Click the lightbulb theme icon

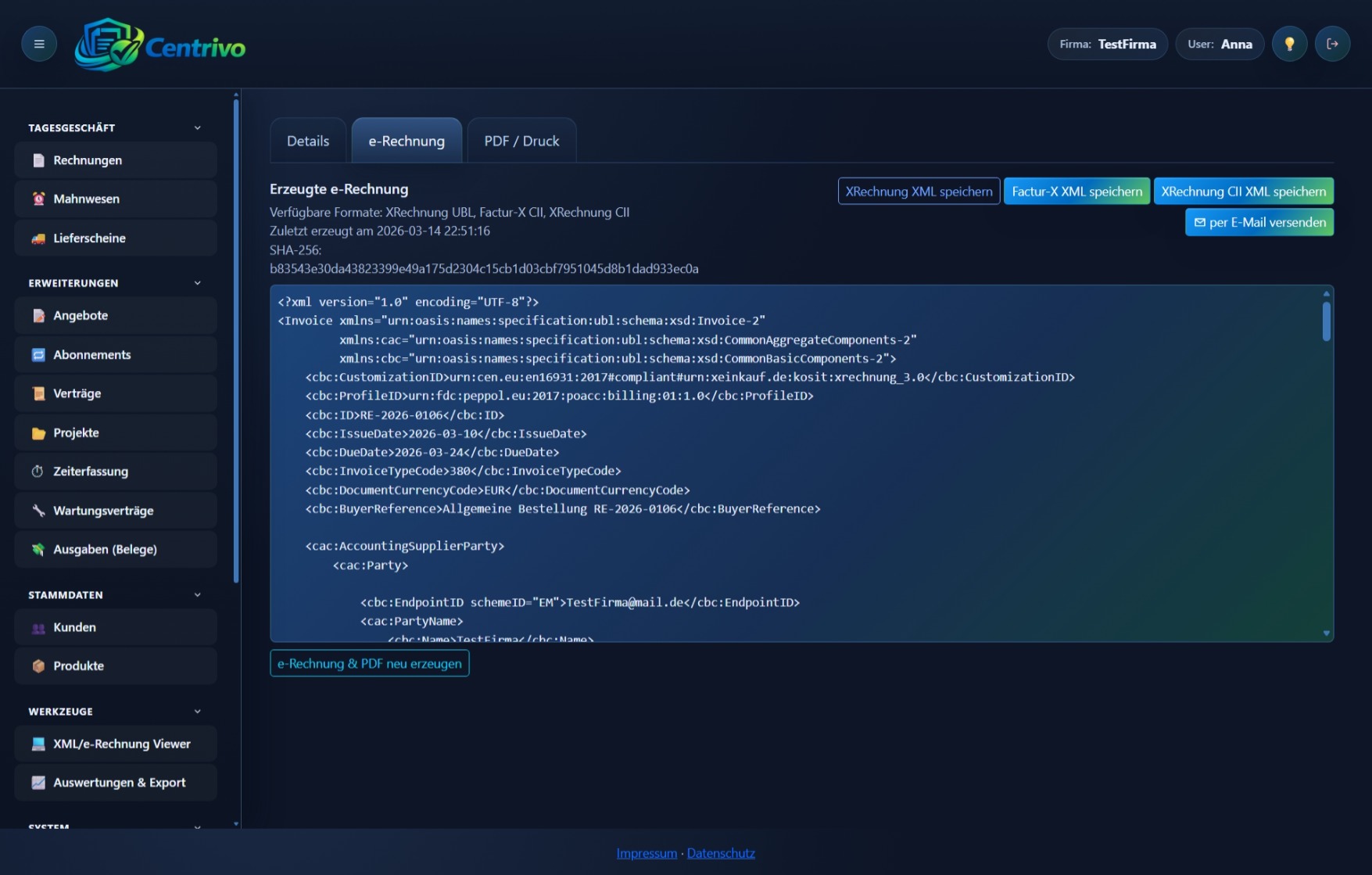(1289, 44)
